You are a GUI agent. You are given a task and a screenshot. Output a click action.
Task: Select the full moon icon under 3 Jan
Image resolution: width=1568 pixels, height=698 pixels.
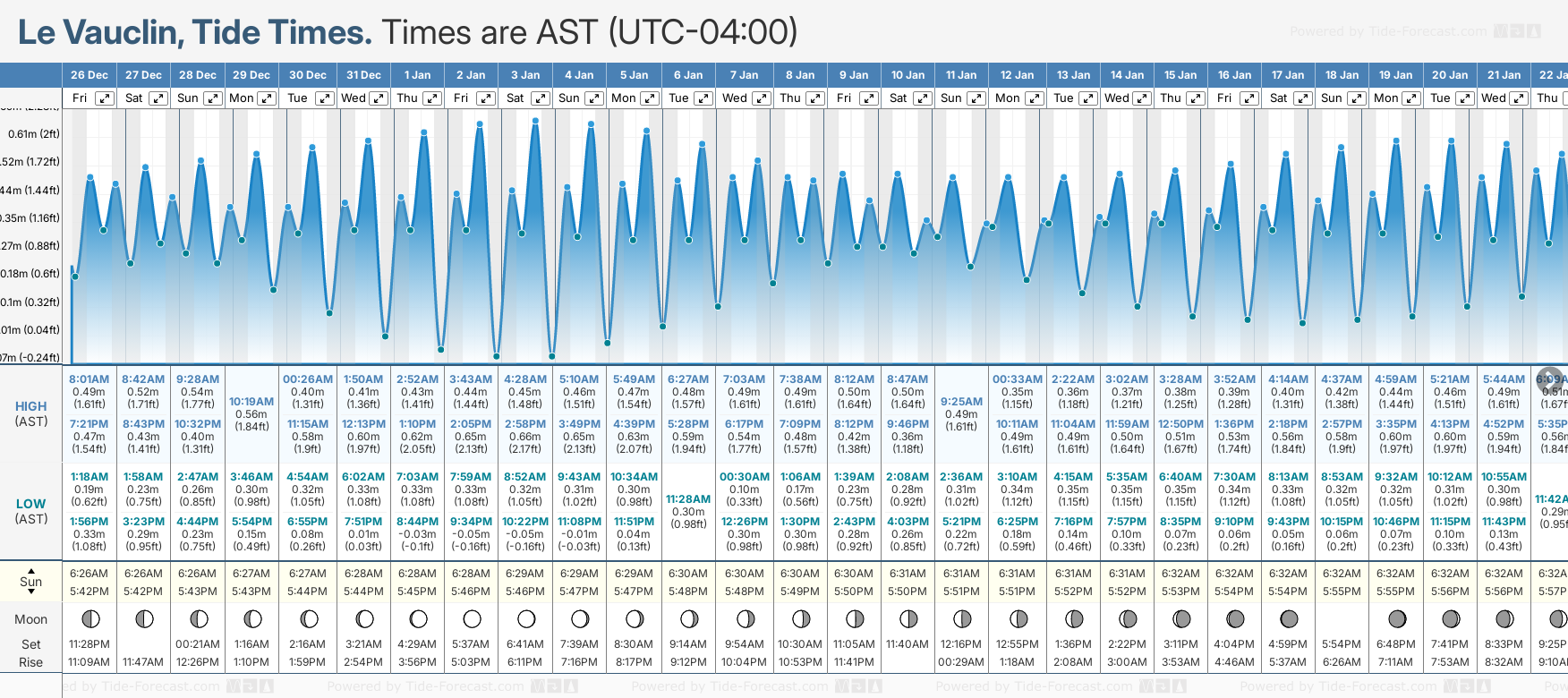tap(526, 618)
